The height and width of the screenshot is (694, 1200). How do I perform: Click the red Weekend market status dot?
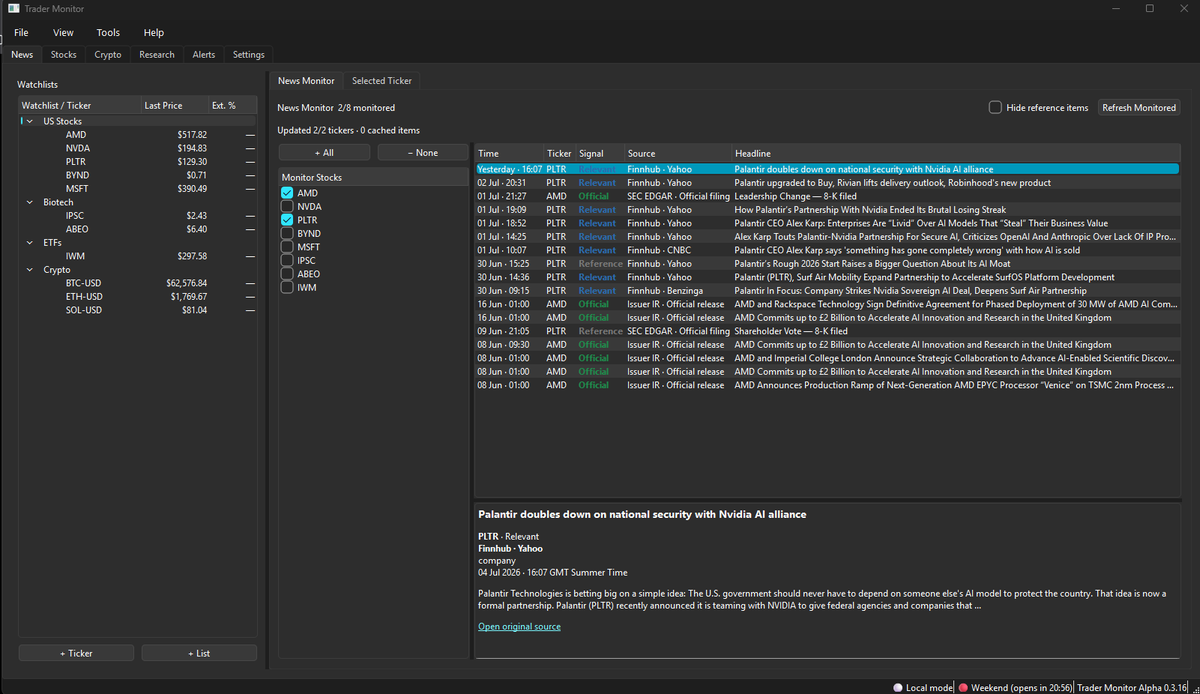tap(963, 688)
